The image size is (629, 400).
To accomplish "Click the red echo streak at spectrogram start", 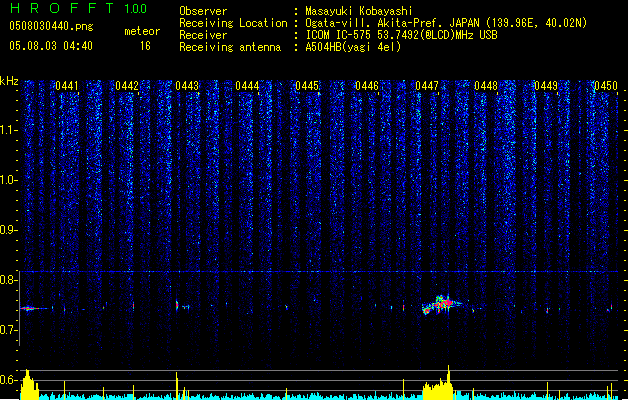I will tap(32, 309).
